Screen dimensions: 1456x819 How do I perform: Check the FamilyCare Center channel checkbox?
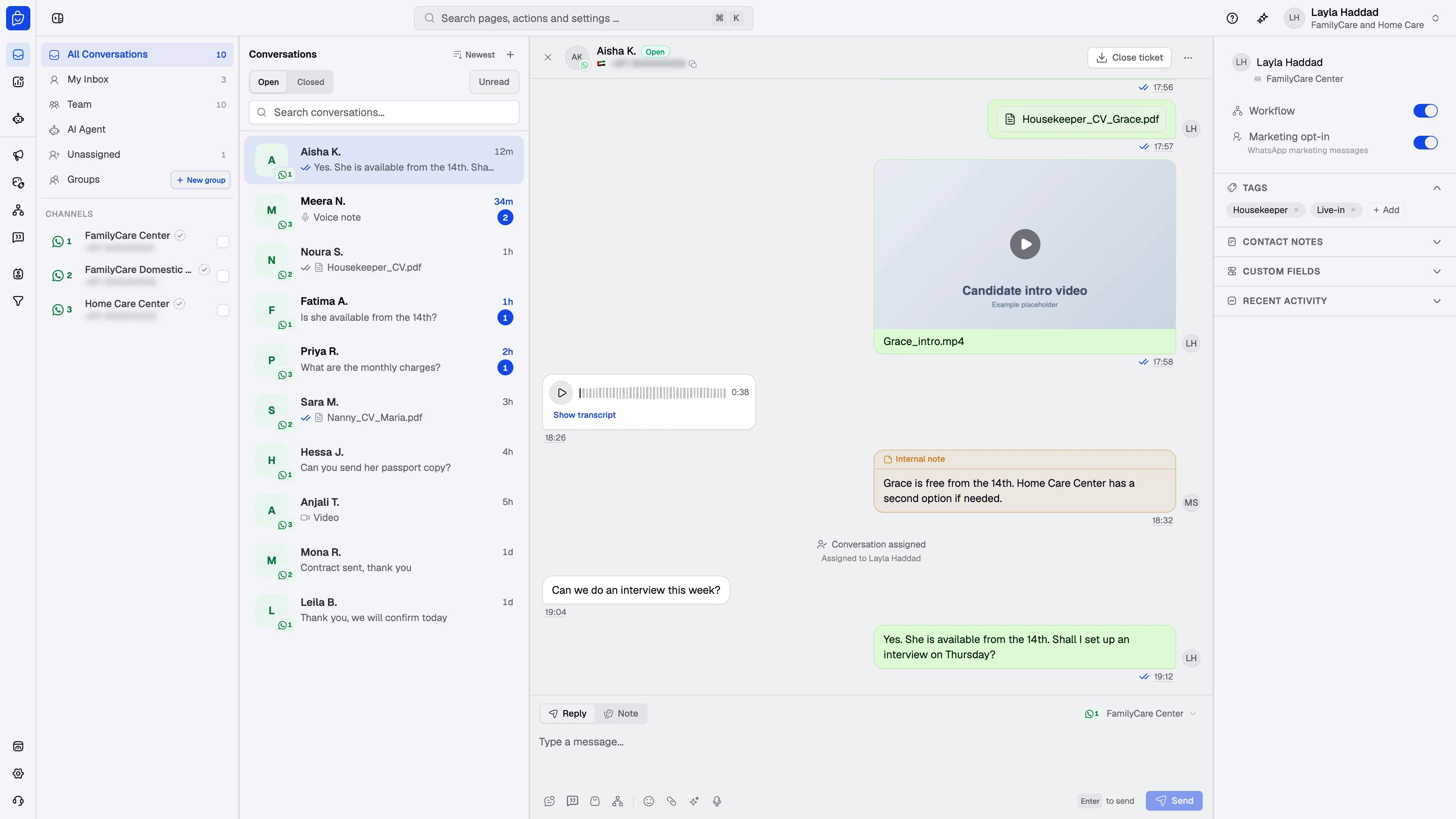tap(223, 242)
